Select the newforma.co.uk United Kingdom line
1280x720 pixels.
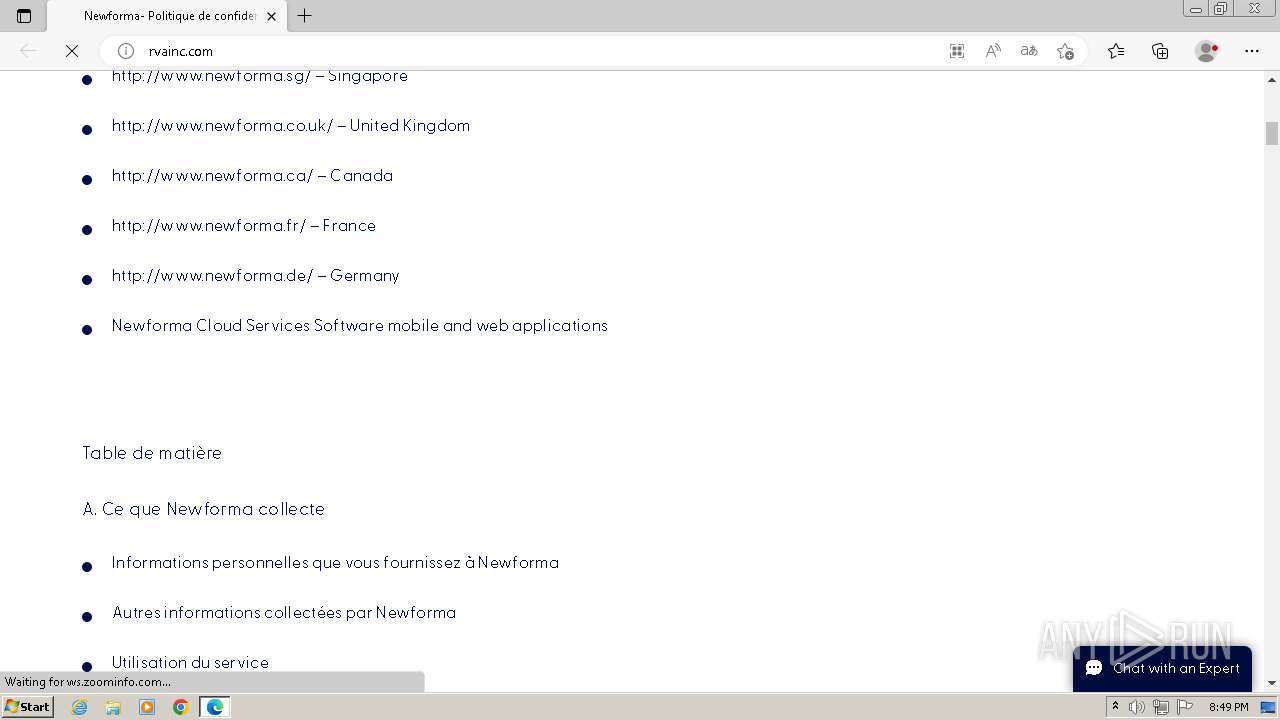pos(291,126)
